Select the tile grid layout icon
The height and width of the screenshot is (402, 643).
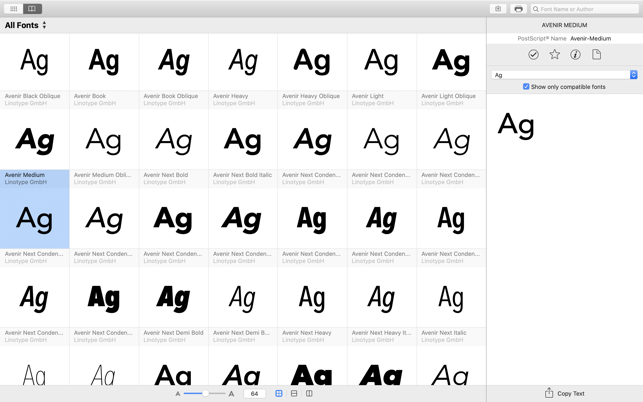coord(278,393)
